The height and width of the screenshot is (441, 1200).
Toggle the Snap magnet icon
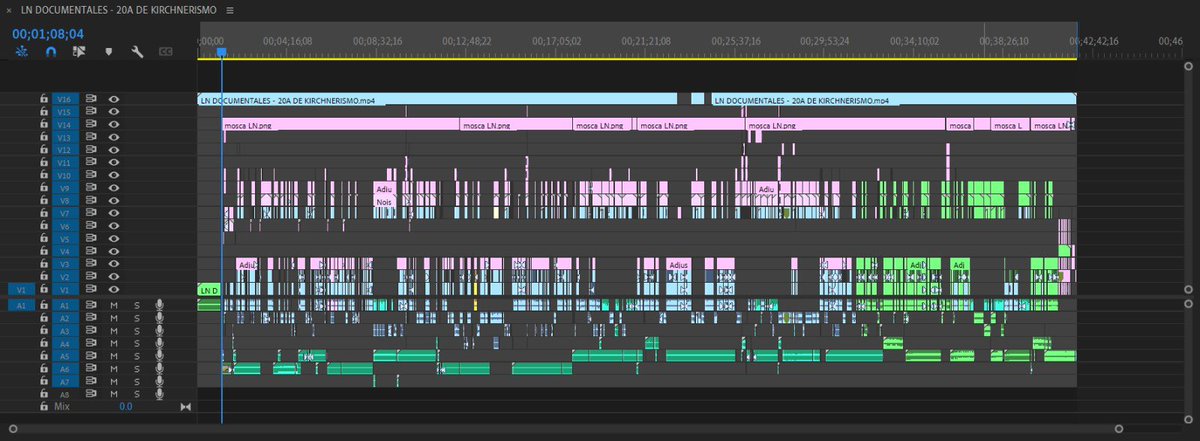tap(51, 51)
